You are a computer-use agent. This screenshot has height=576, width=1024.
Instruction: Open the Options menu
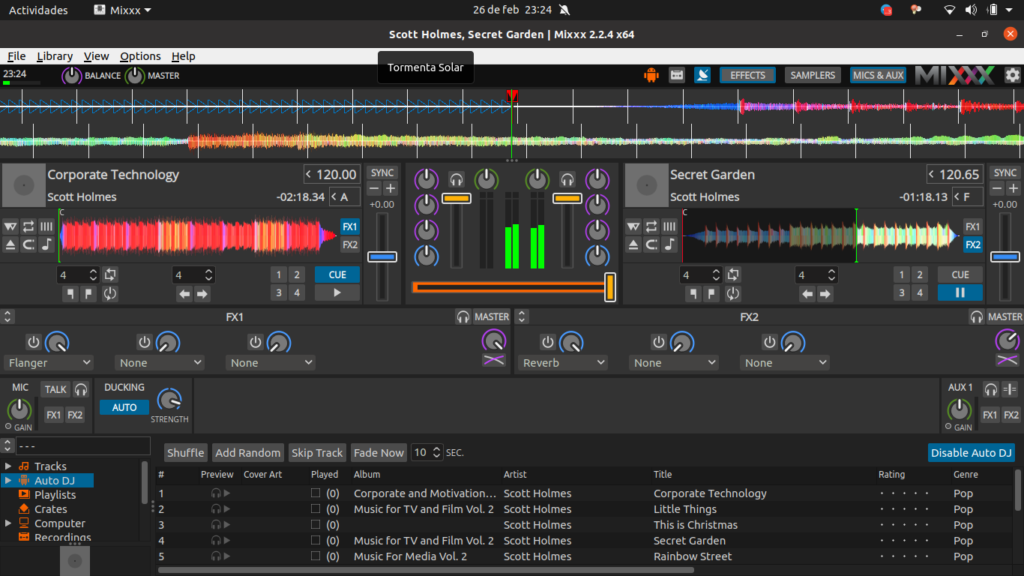(x=140, y=56)
